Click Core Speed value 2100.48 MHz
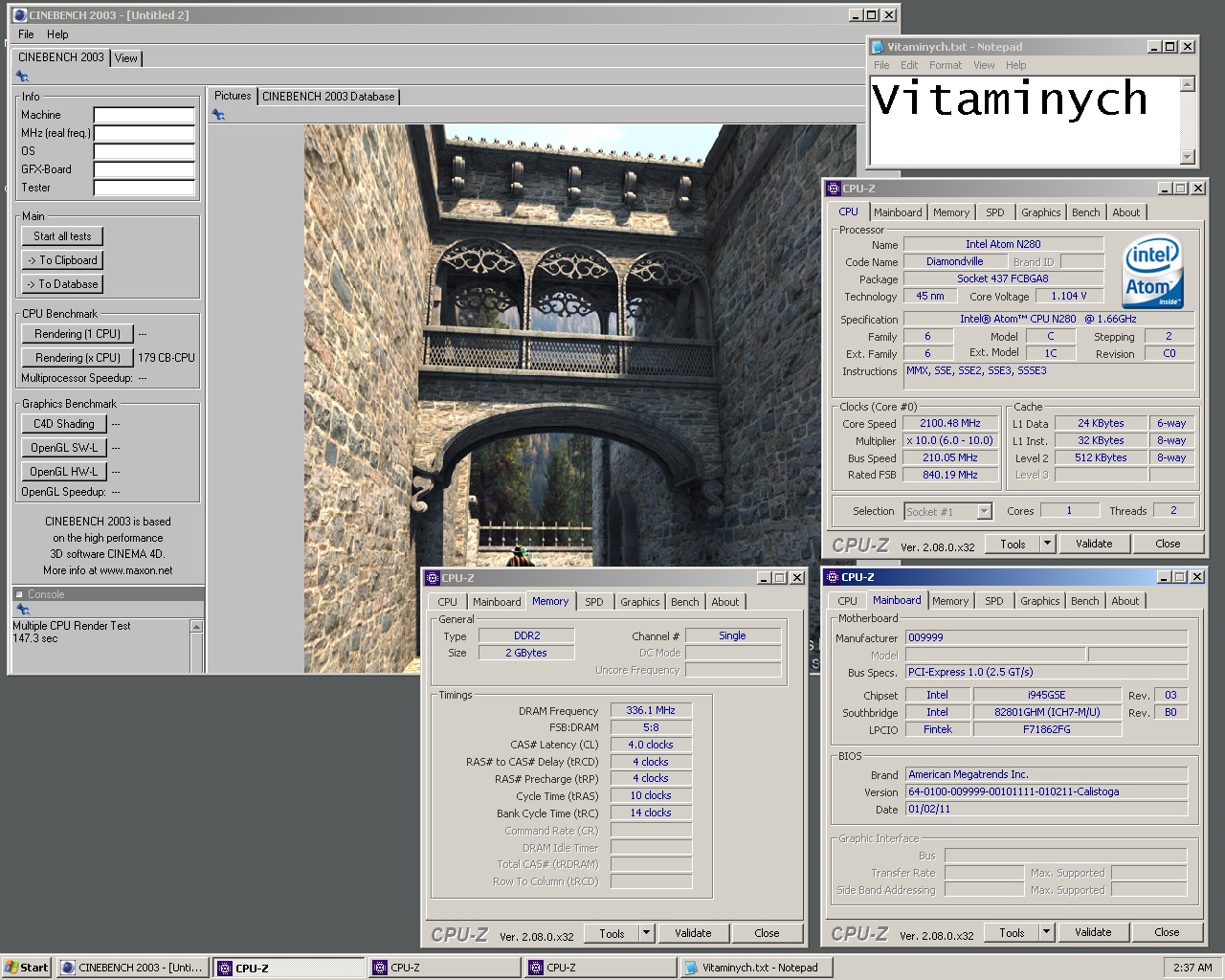The image size is (1225, 980). [950, 423]
